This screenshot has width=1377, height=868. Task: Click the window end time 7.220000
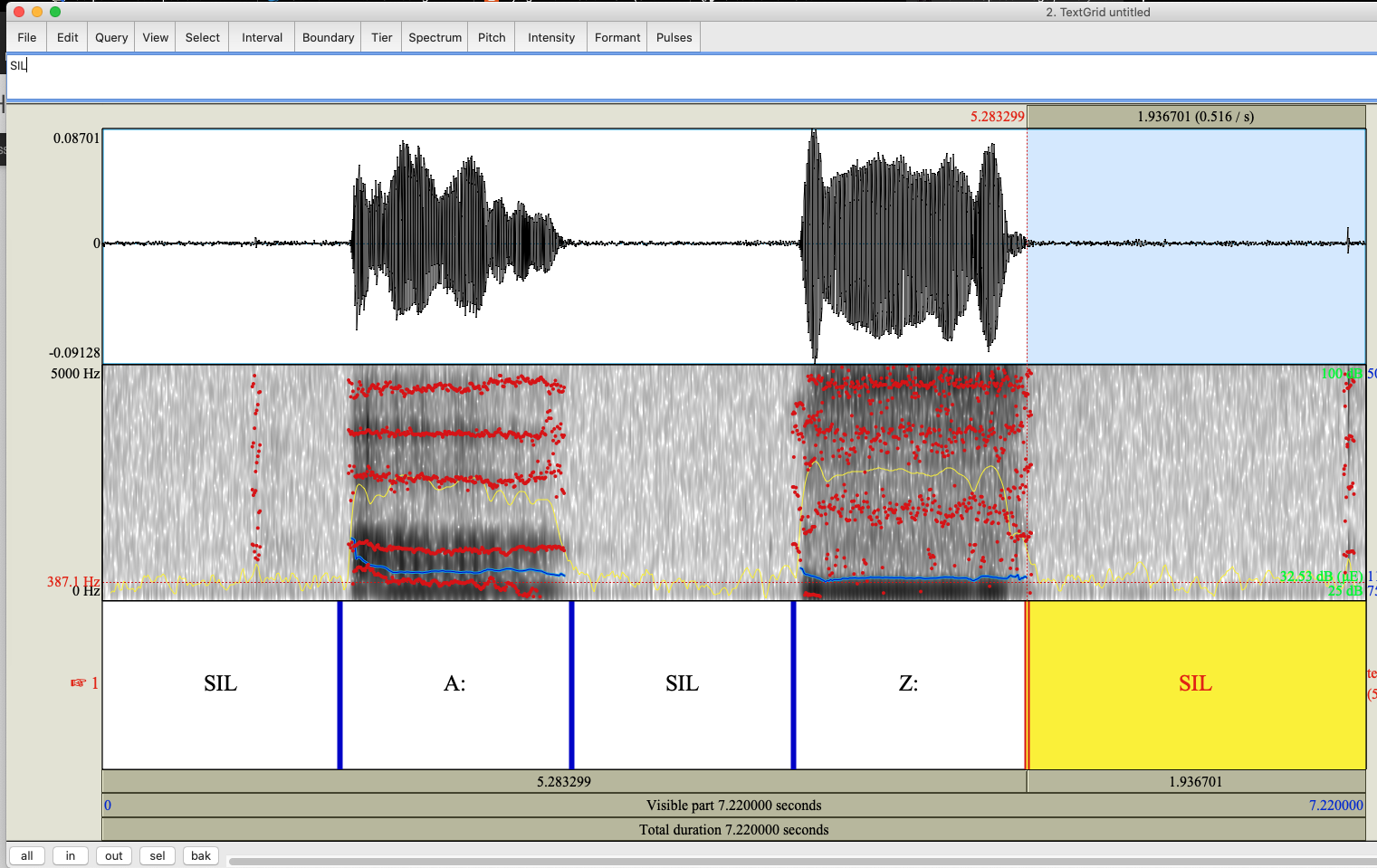click(1336, 805)
